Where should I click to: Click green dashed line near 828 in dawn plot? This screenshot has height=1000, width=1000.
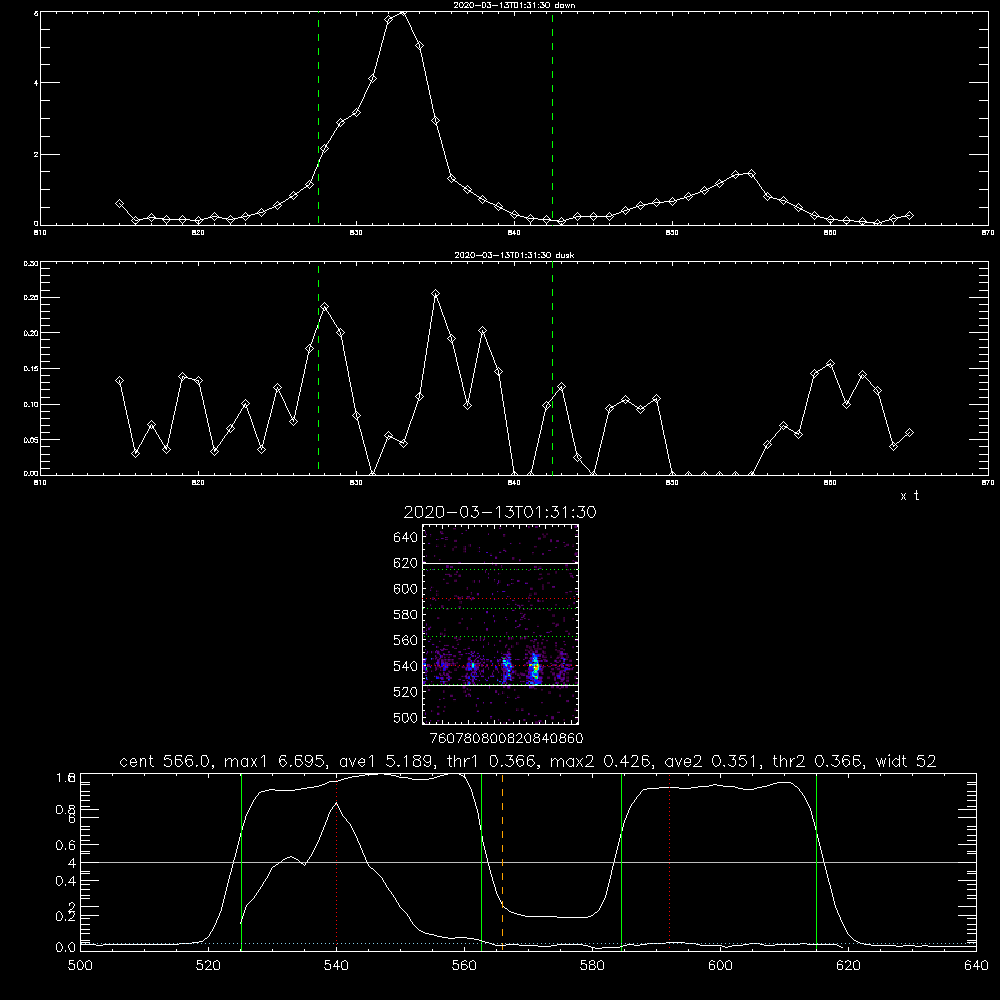(318, 118)
